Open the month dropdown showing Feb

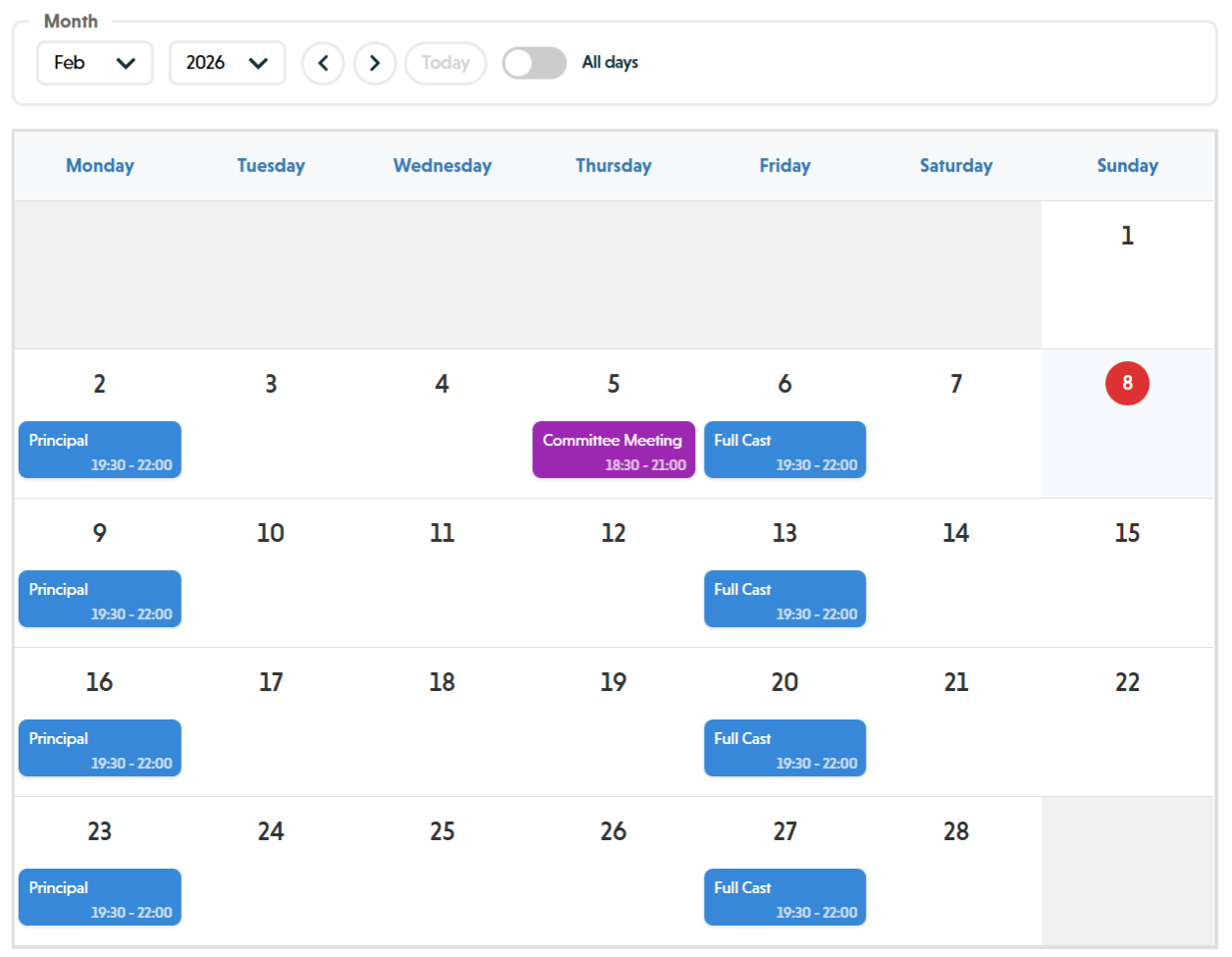[94, 63]
